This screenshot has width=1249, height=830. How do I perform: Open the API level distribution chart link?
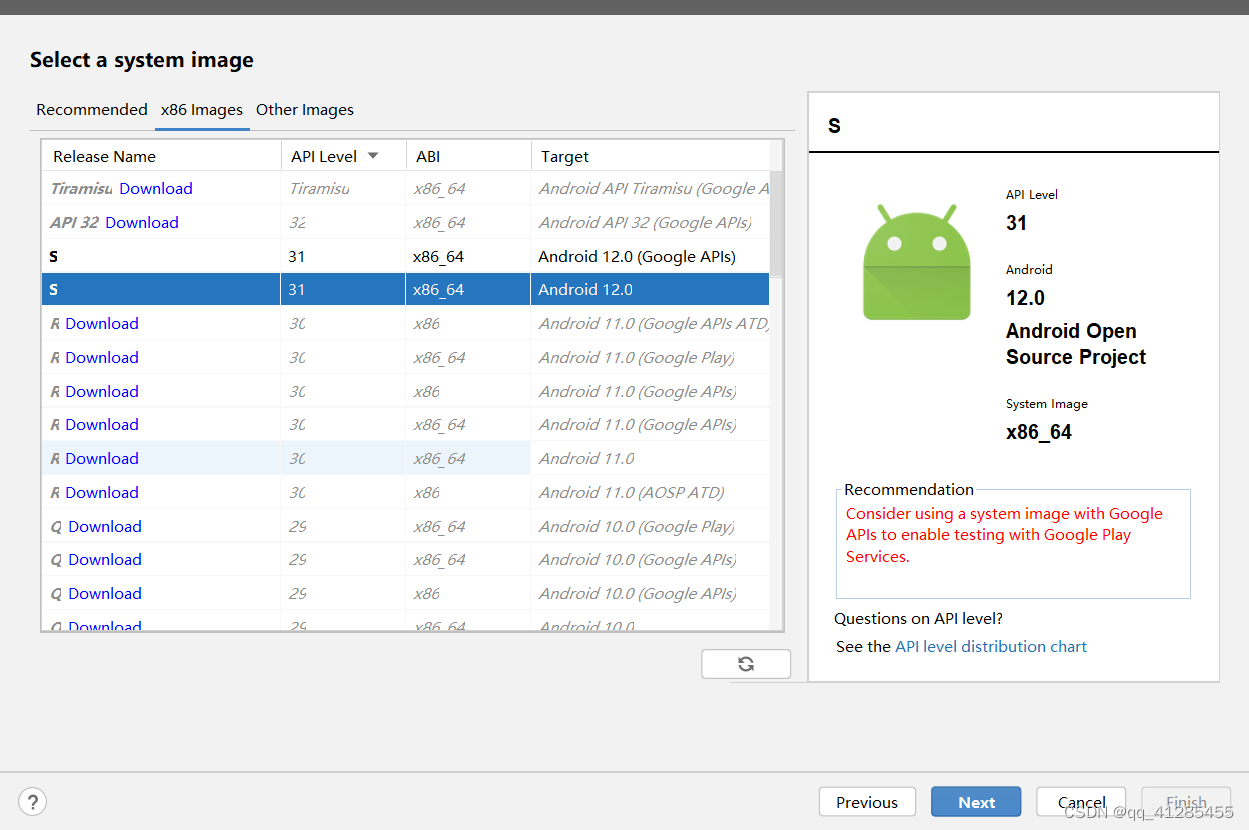point(991,647)
